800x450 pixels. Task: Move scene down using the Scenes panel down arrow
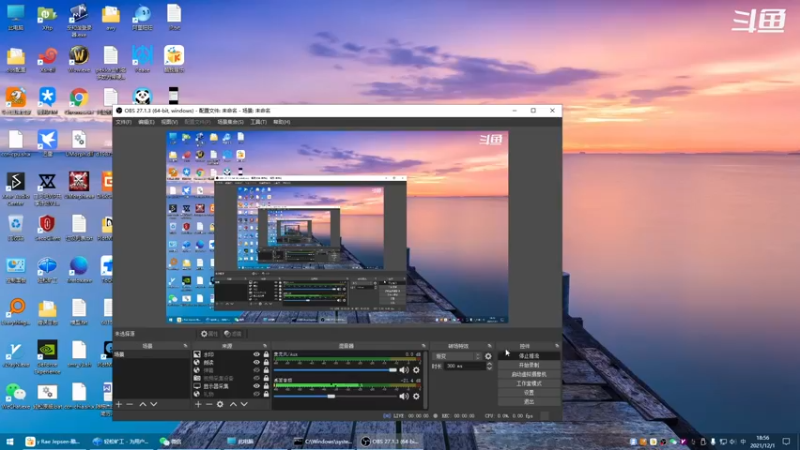(x=154, y=404)
